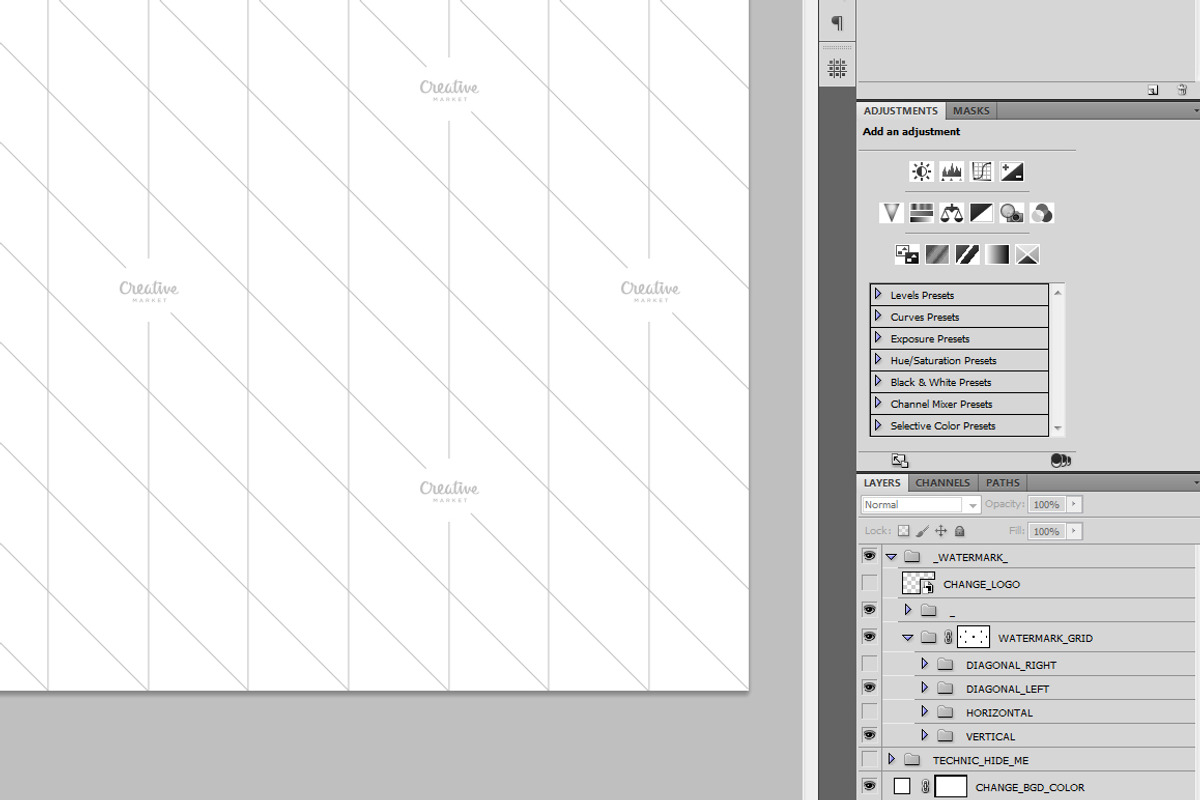Lock layer position
Viewport: 1200px width, 800px height.
tap(941, 531)
